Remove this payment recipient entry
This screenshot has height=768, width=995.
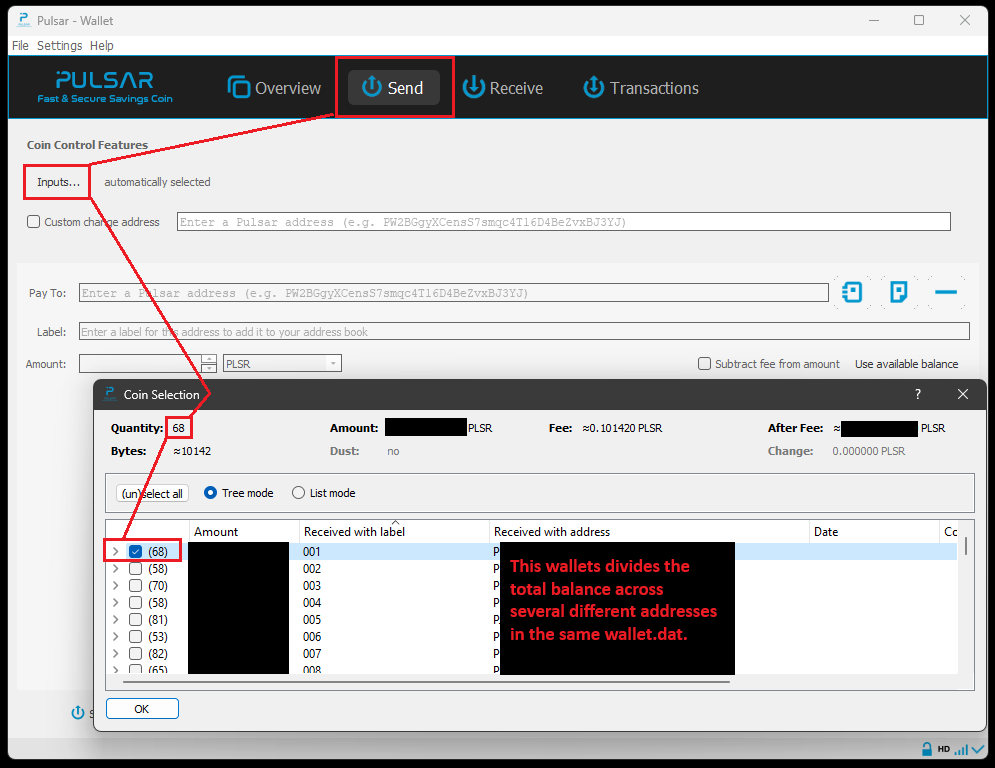click(x=945, y=292)
